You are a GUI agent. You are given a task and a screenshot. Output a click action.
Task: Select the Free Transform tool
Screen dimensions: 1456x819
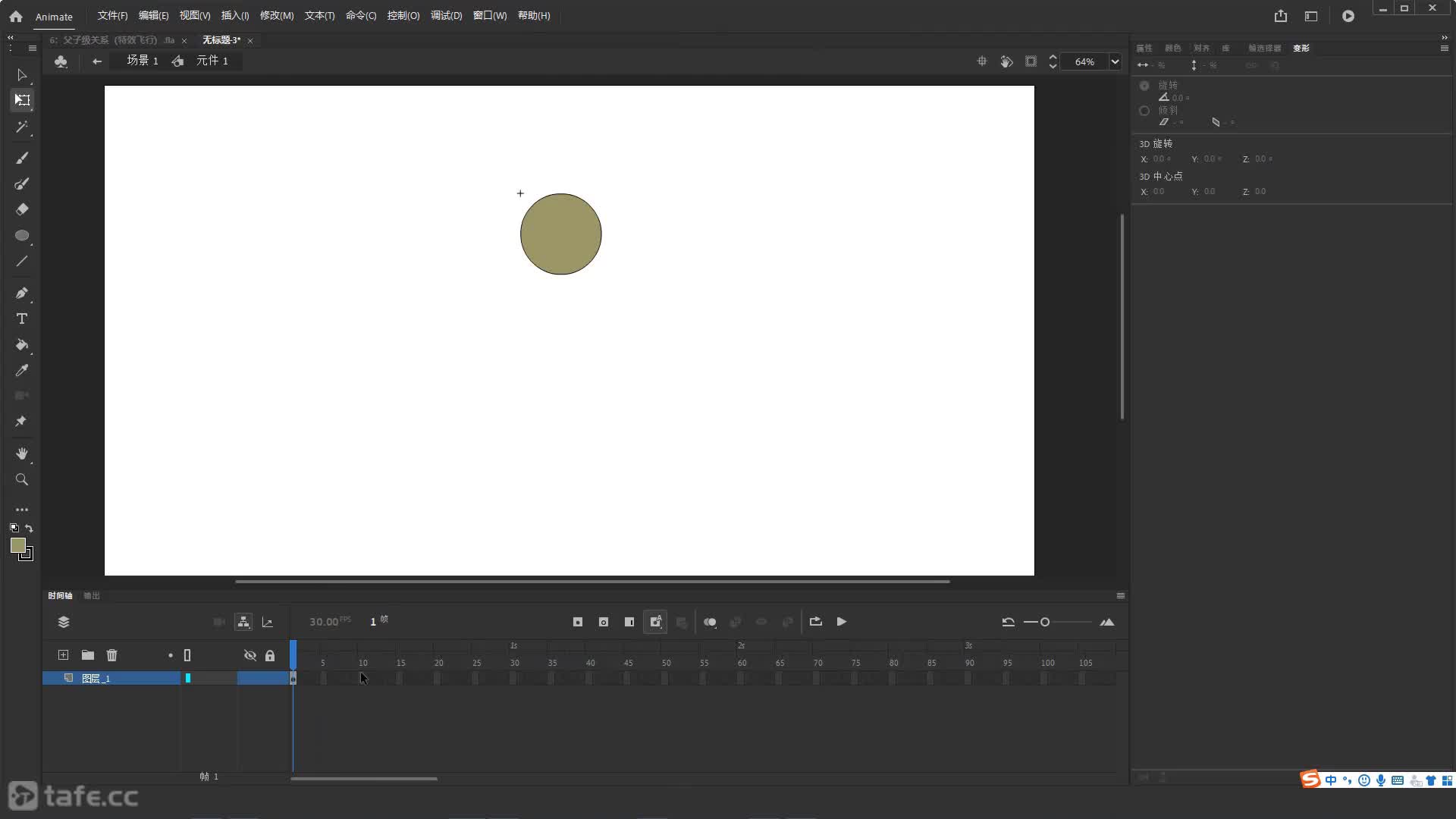pyautogui.click(x=22, y=100)
